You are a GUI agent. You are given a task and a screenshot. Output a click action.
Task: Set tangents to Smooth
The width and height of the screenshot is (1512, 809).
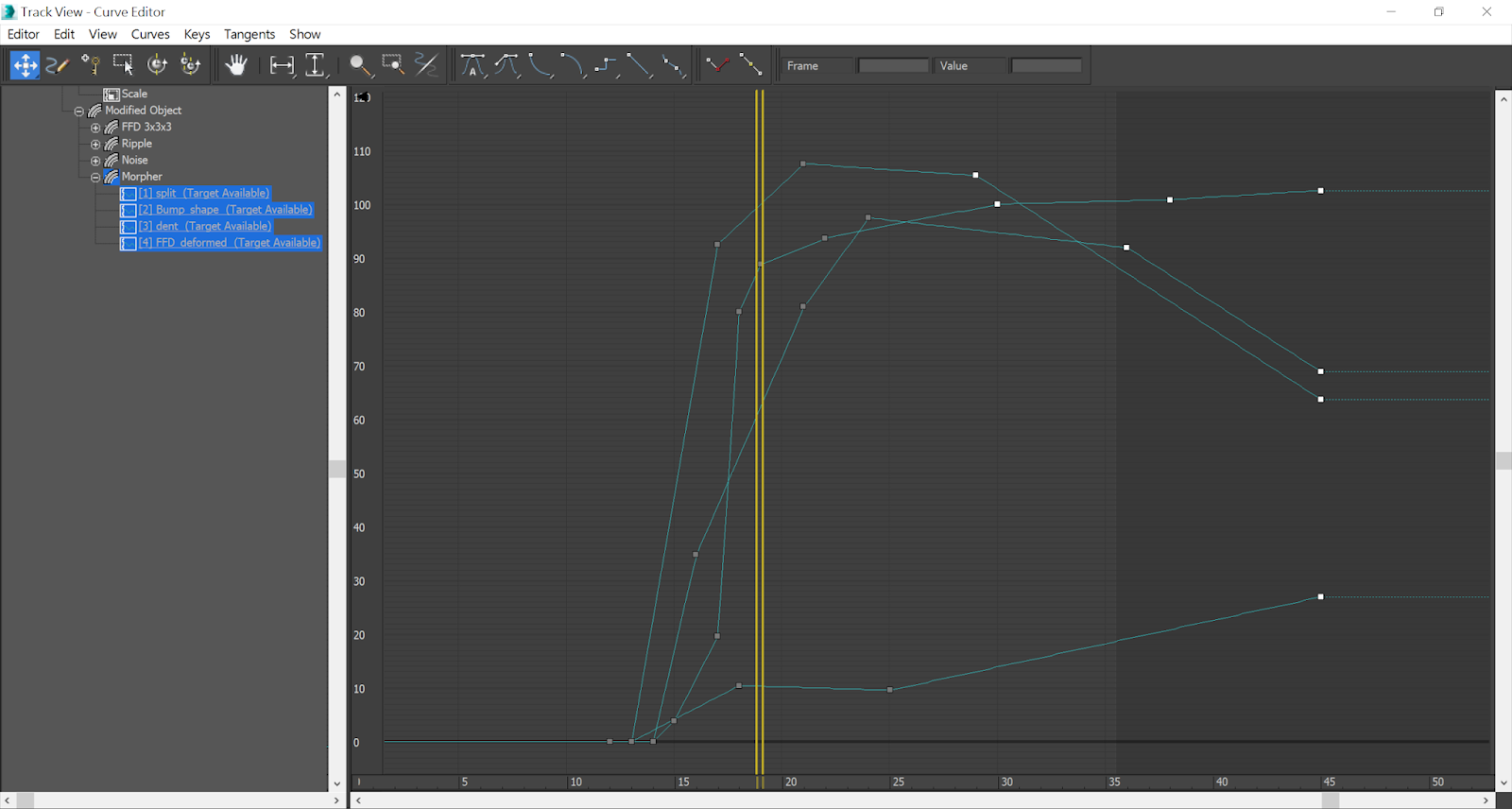(674, 65)
